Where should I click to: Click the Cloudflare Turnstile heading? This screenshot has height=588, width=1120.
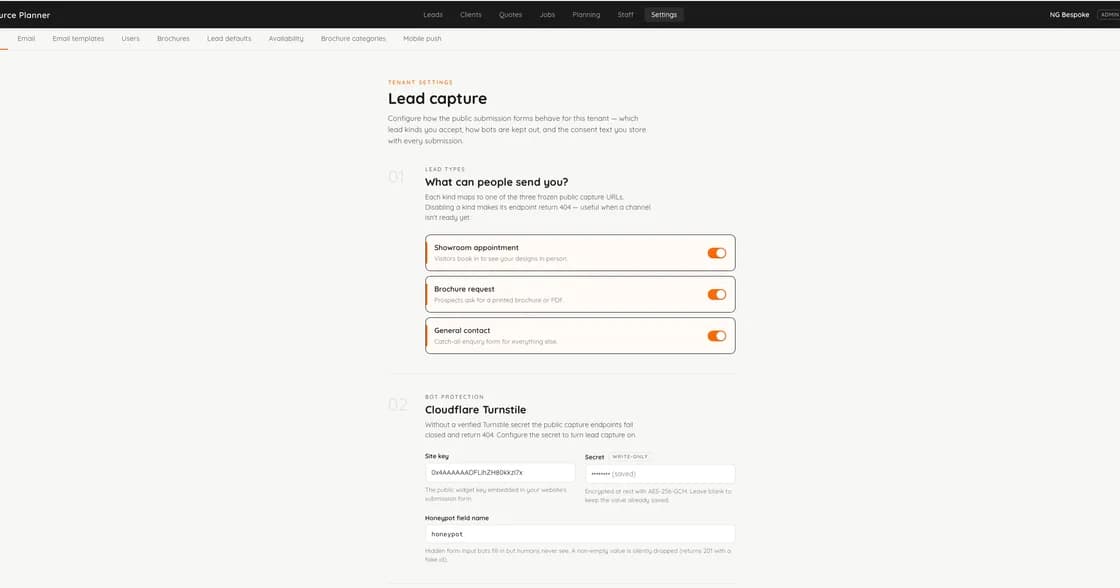click(475, 409)
